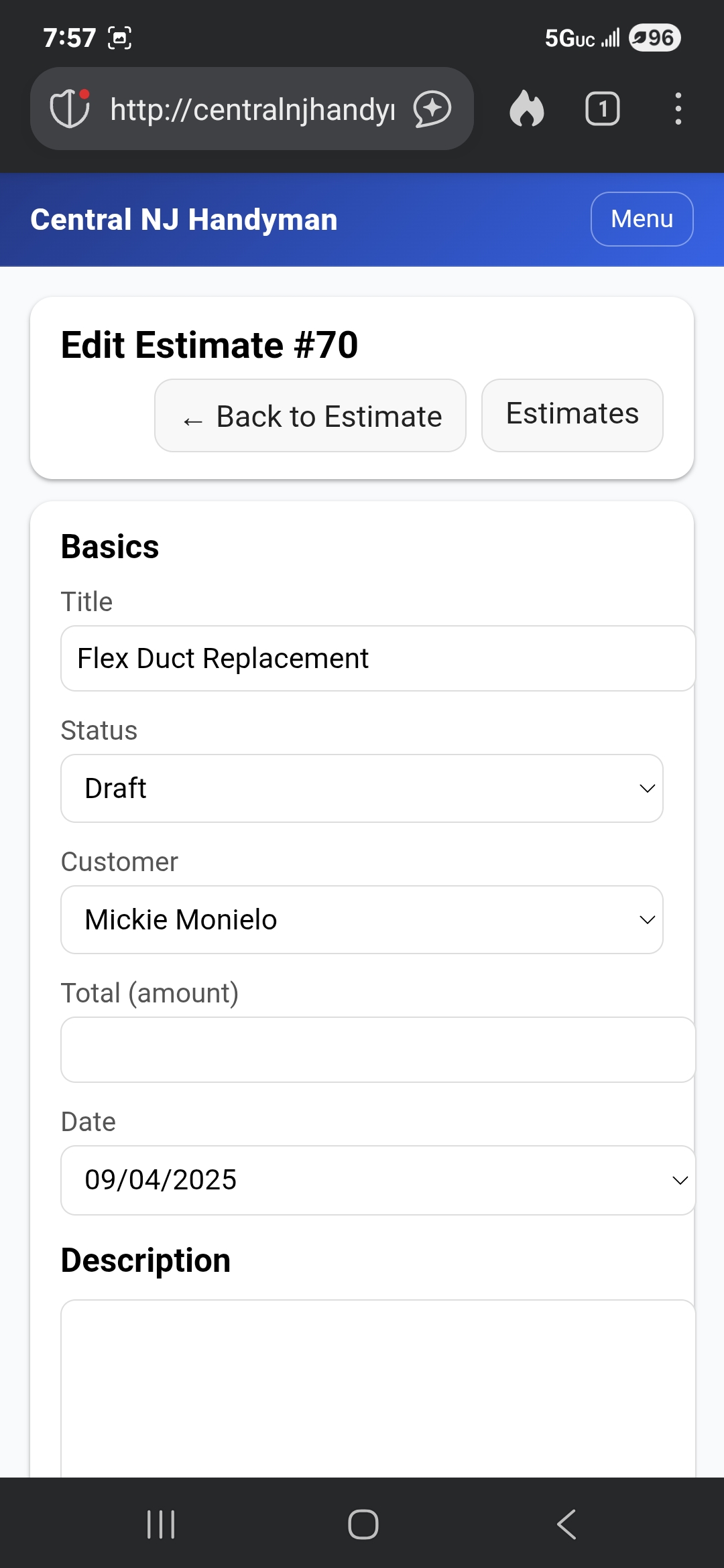Open the Estimates list button

click(572, 415)
